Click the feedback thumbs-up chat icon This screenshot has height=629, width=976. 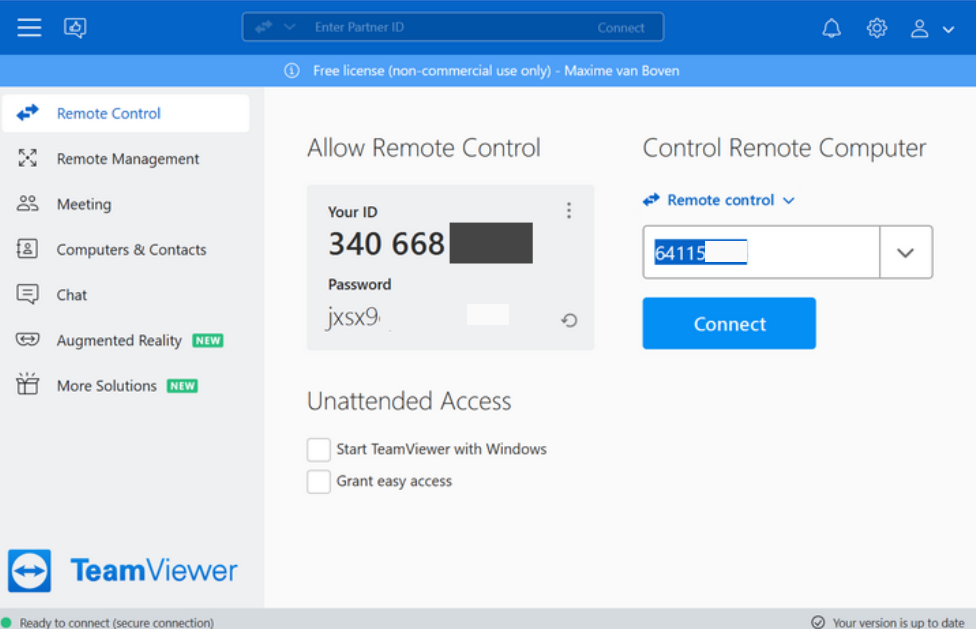coord(75,27)
